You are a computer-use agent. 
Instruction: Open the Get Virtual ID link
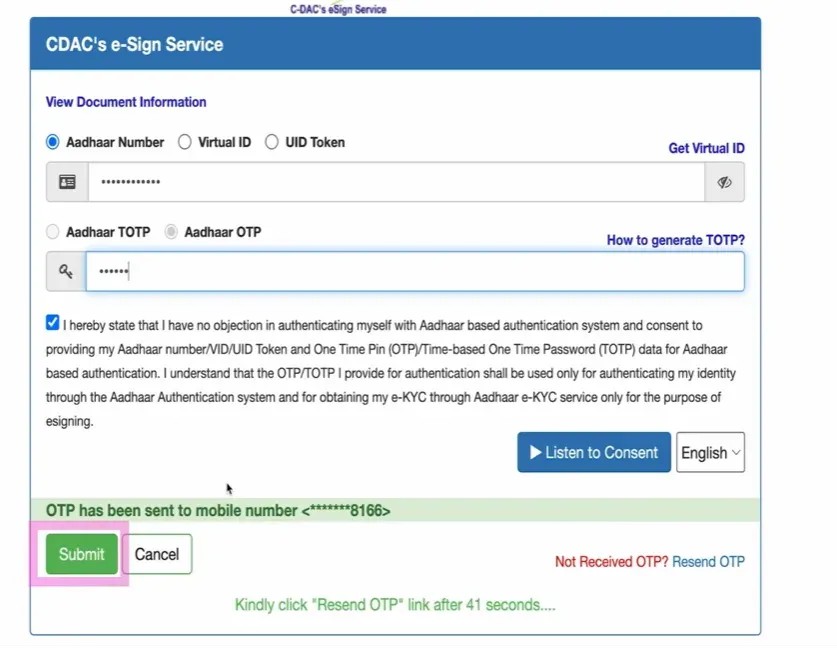pos(706,148)
